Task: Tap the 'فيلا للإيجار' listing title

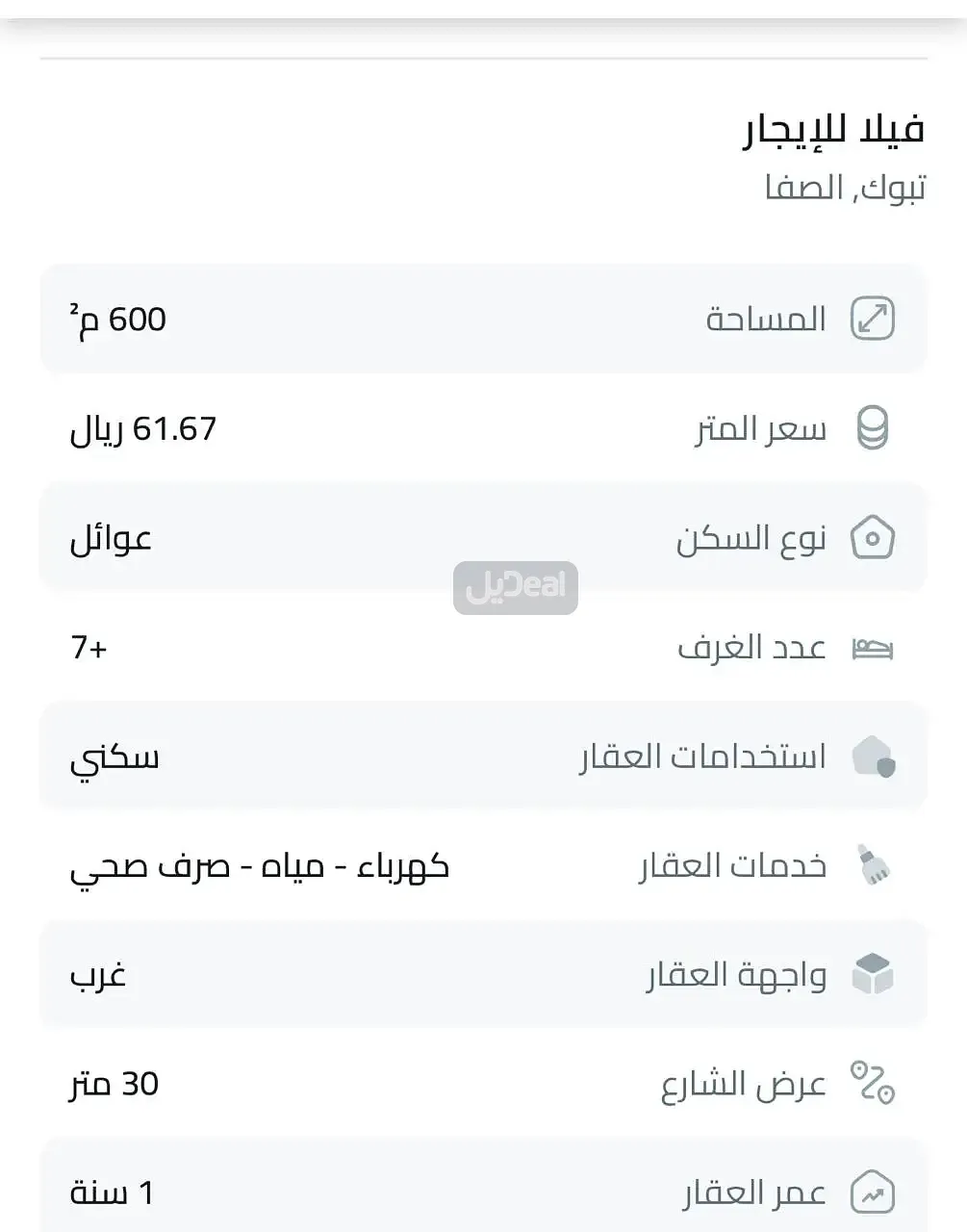Action: 833,130
